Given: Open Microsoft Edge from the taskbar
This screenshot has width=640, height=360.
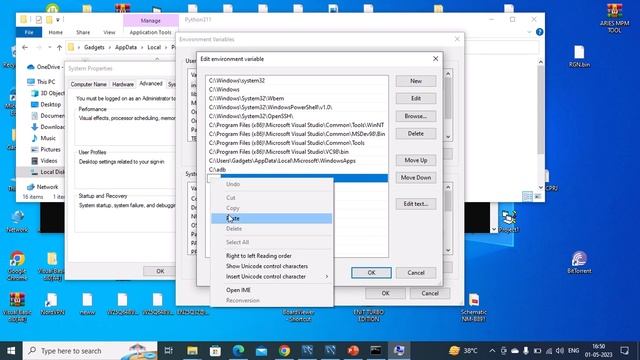Looking at the screenshot, I should tap(238, 351).
